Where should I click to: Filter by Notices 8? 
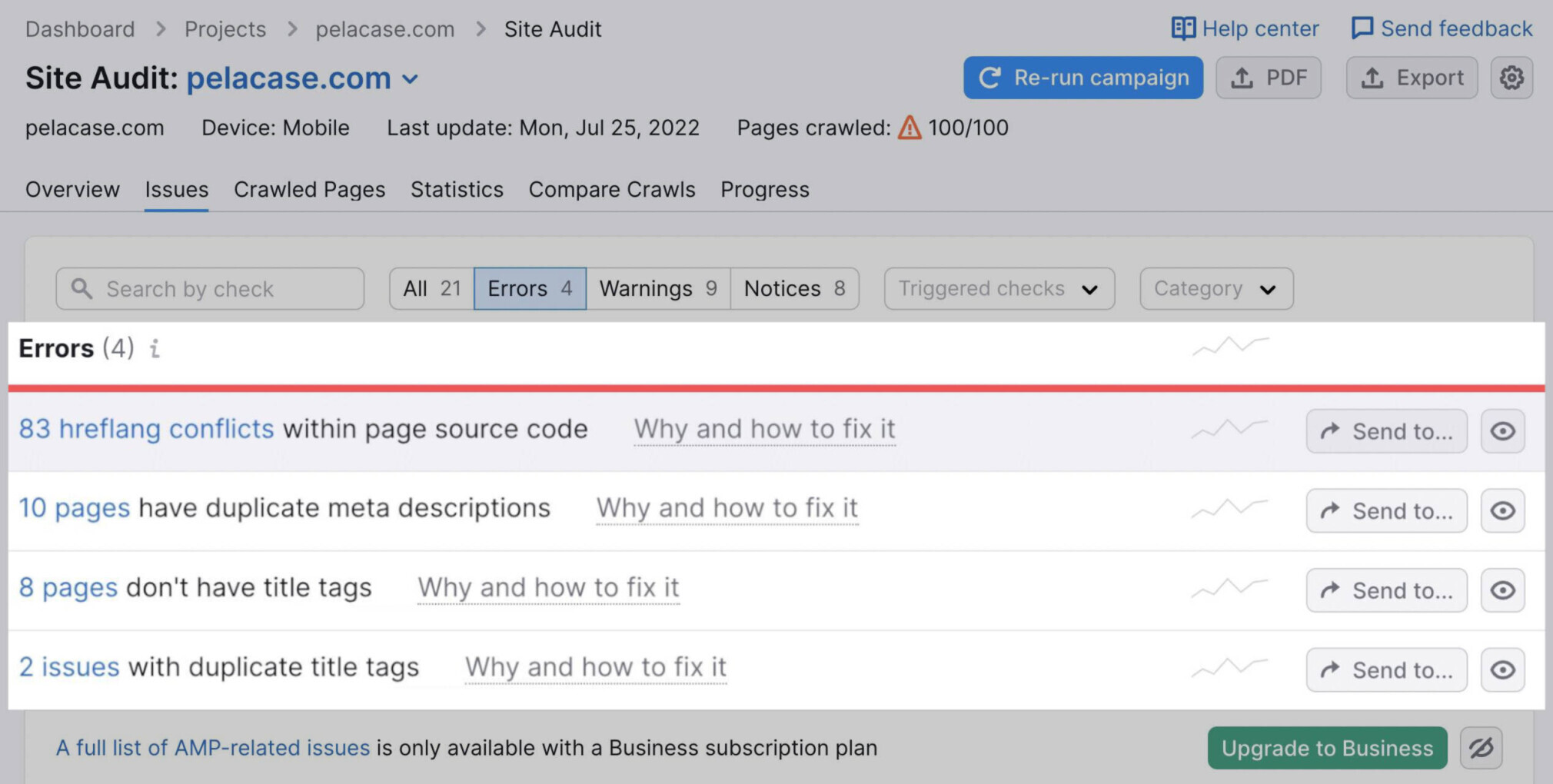pyautogui.click(x=794, y=289)
